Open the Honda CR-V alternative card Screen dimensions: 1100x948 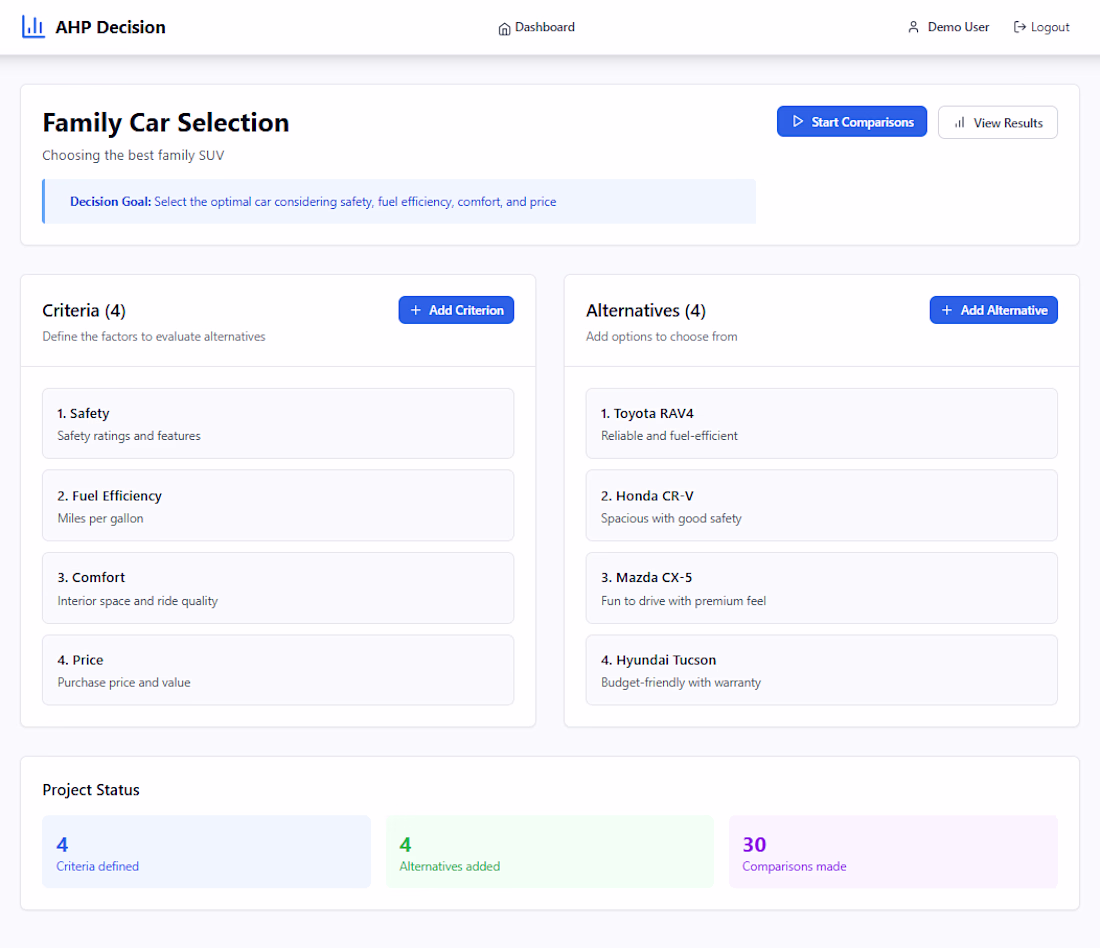point(821,506)
